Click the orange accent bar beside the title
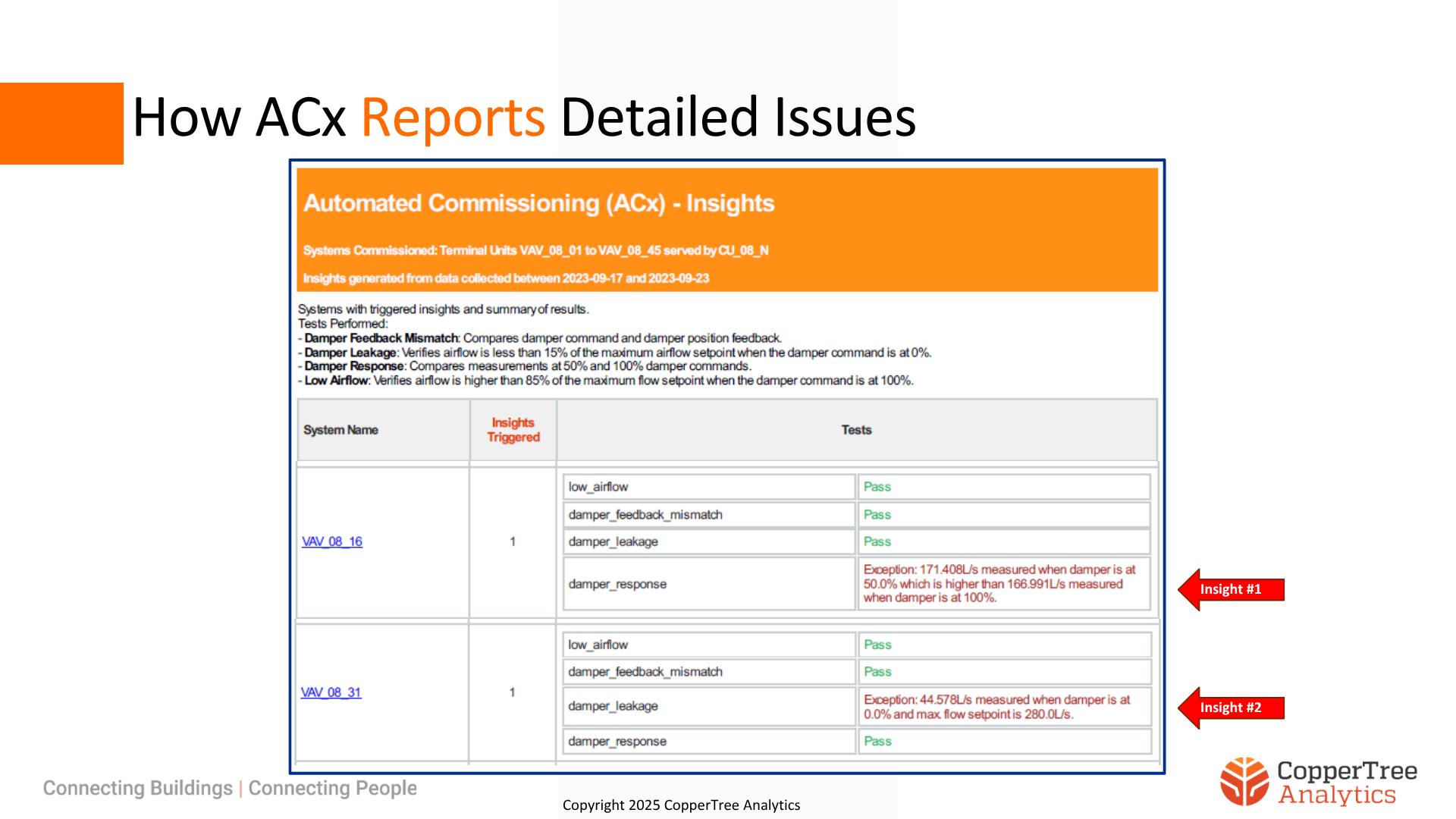The image size is (1456, 819). pyautogui.click(x=61, y=121)
